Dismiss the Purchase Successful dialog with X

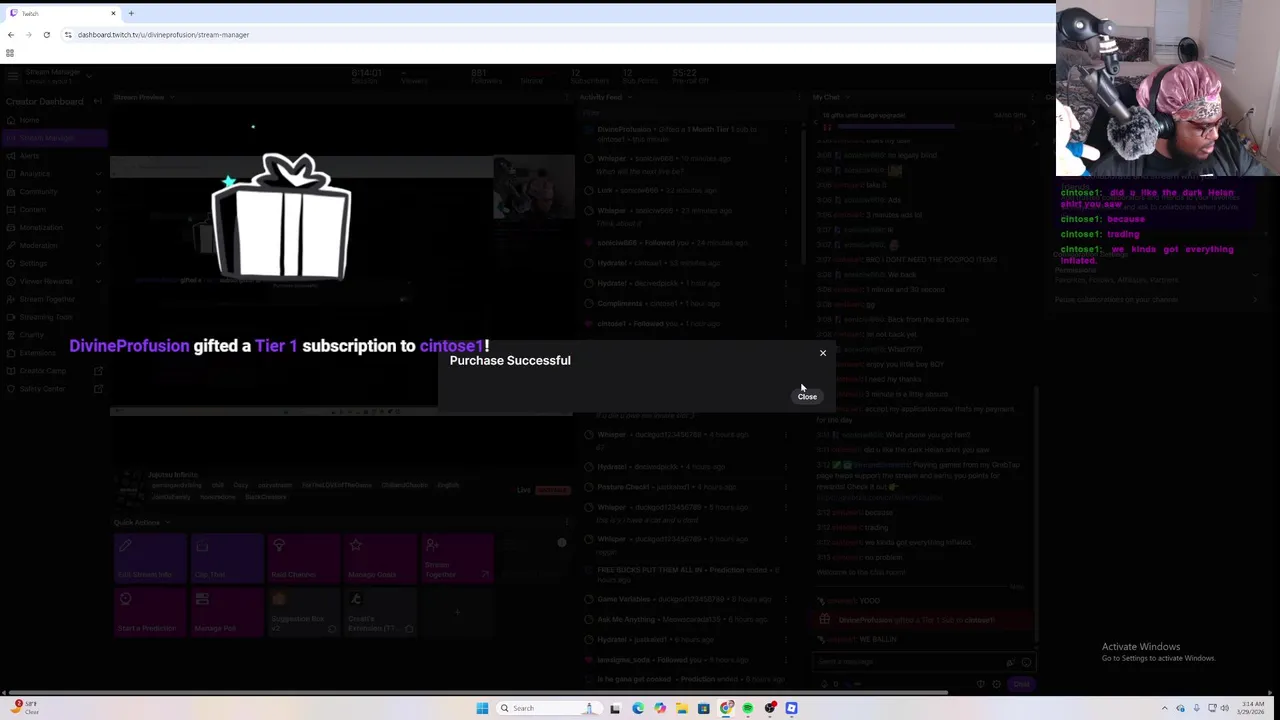click(x=823, y=353)
